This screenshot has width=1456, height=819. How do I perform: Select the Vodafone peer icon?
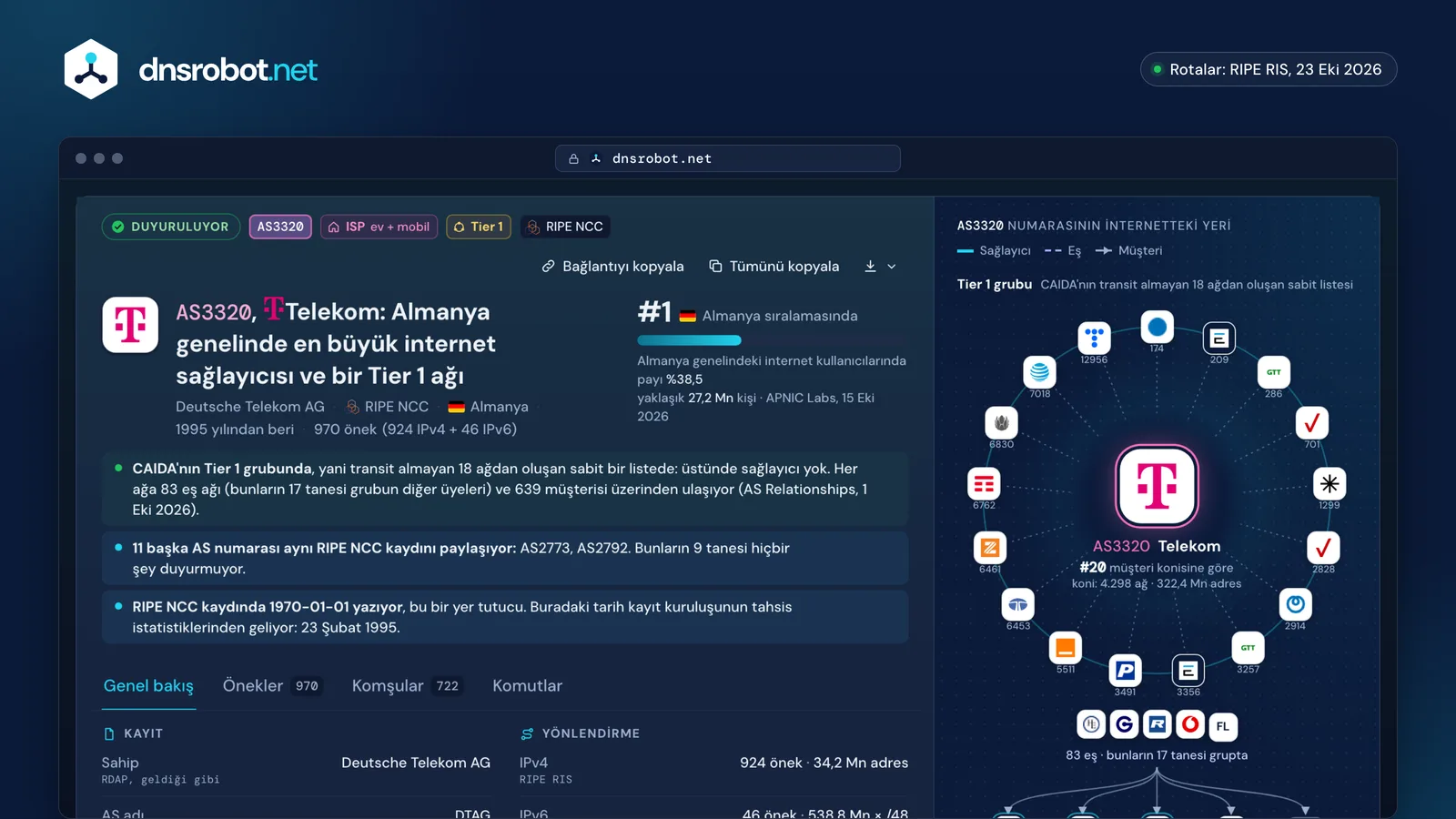click(x=1189, y=724)
